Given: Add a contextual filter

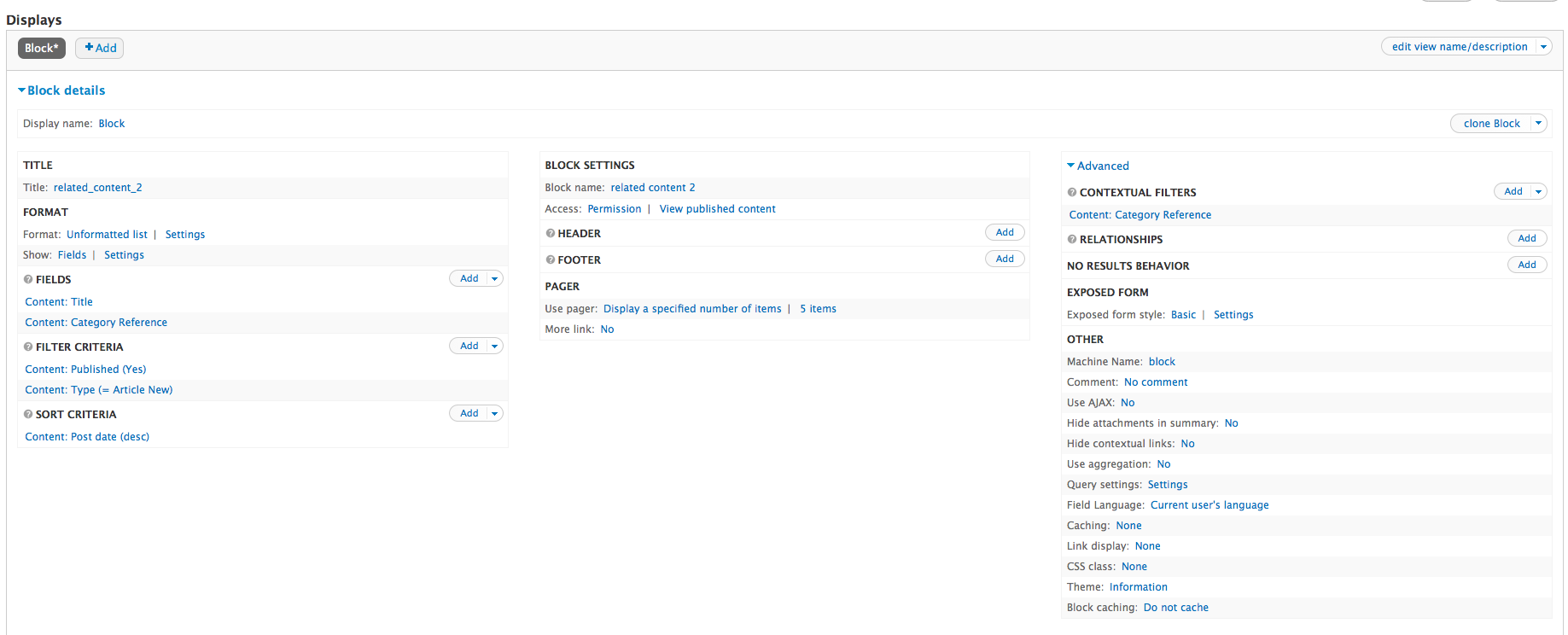Looking at the screenshot, I should [x=1513, y=191].
